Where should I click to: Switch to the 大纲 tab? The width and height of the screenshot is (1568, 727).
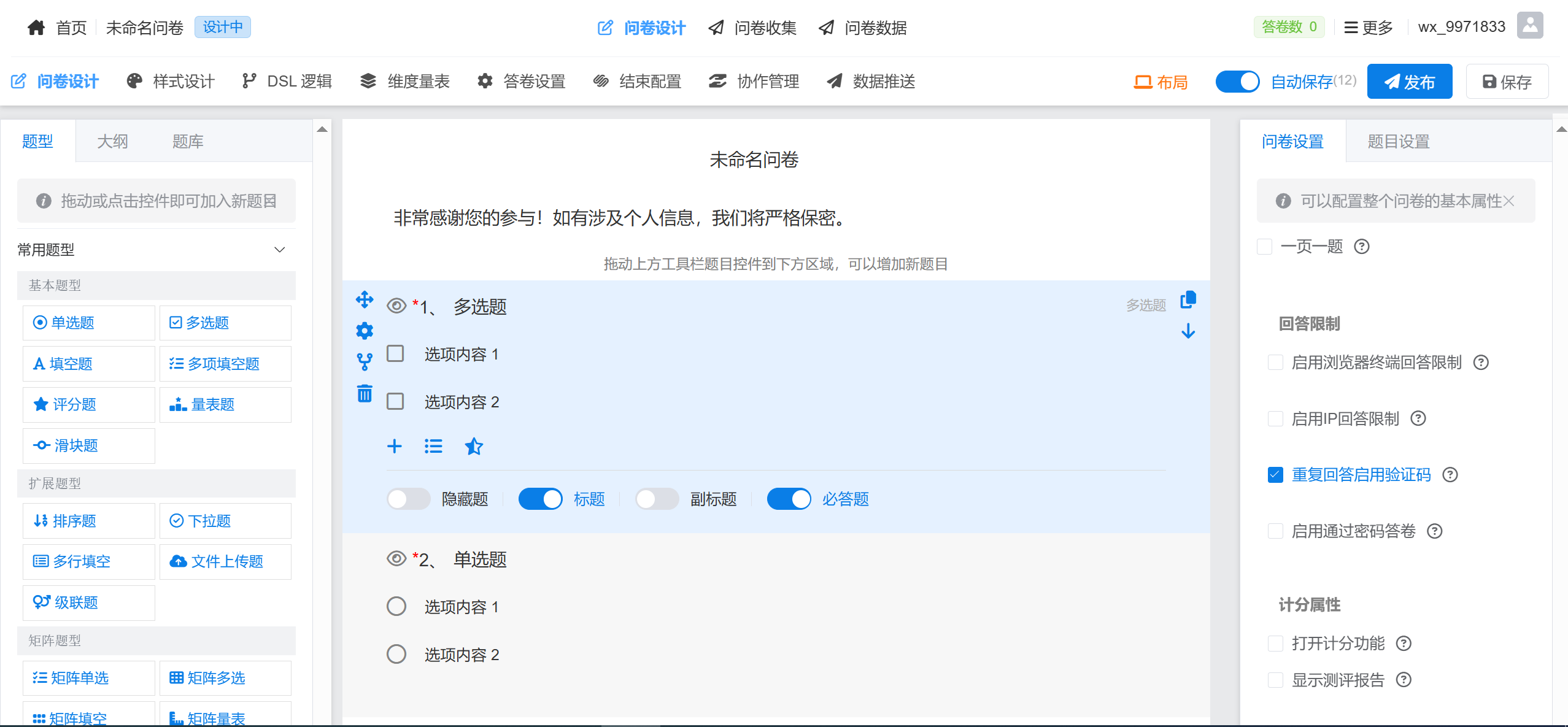click(113, 142)
